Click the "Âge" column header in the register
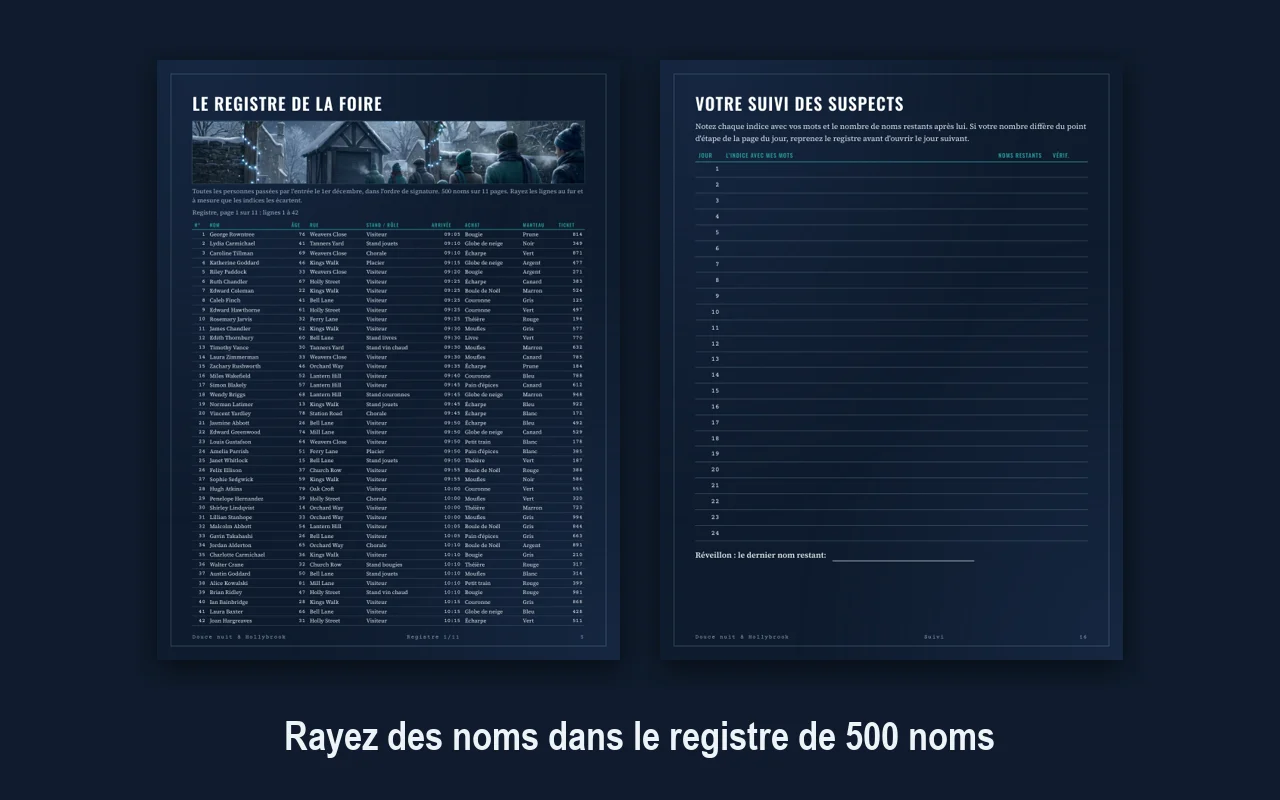This screenshot has width=1280, height=800. point(296,225)
